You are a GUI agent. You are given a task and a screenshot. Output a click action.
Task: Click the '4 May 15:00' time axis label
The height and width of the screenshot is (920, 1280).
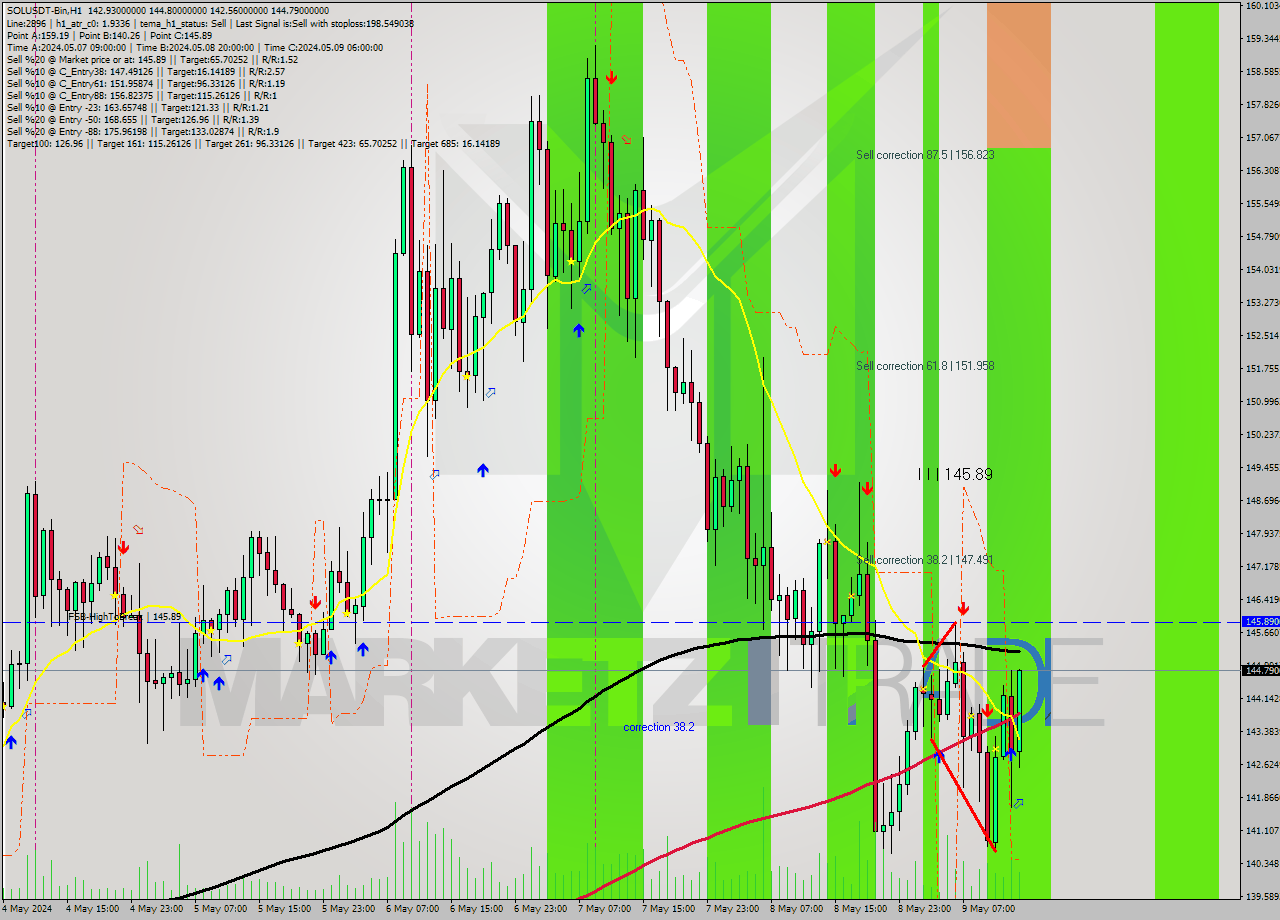(91, 909)
